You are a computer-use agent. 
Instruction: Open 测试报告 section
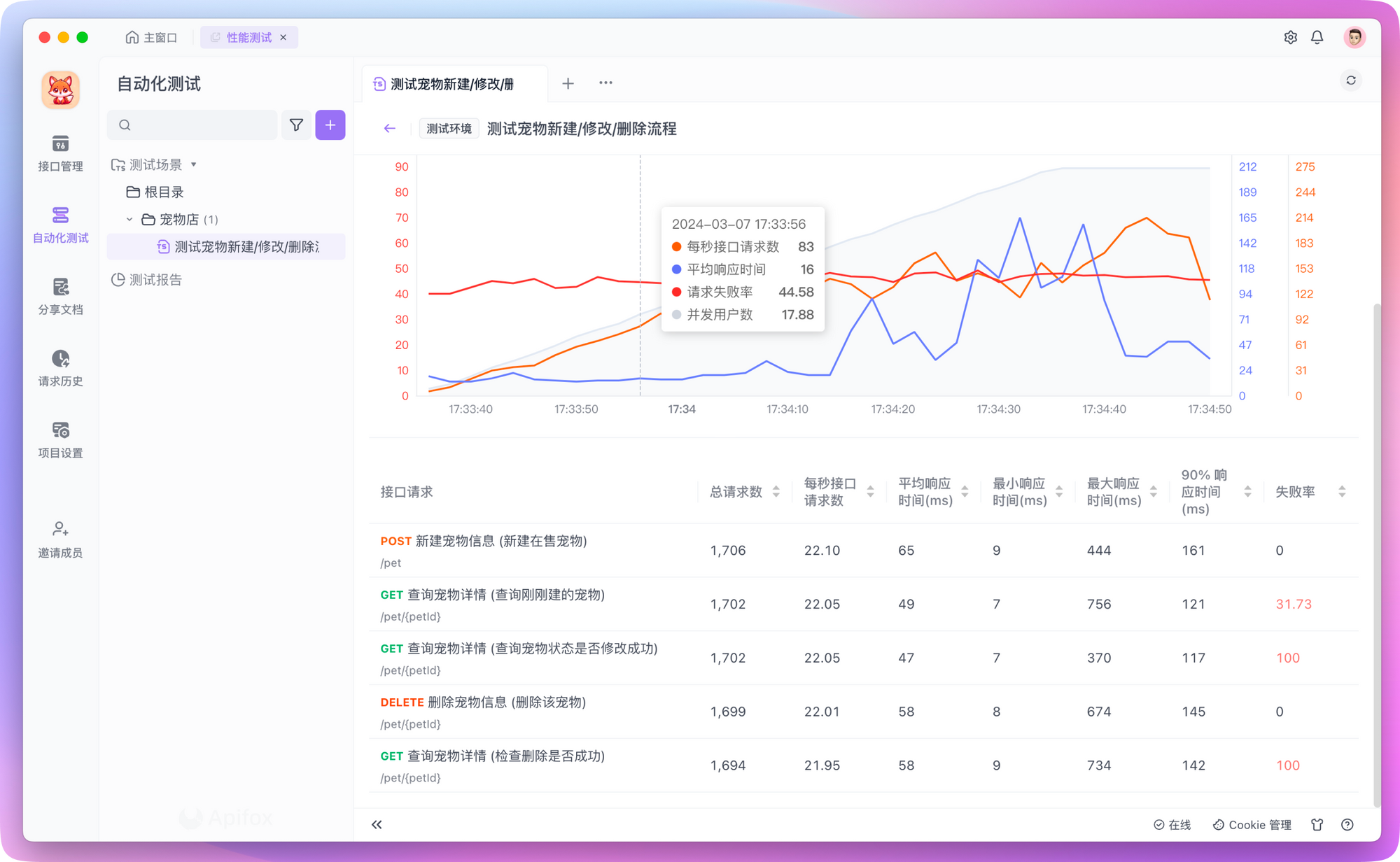[147, 280]
